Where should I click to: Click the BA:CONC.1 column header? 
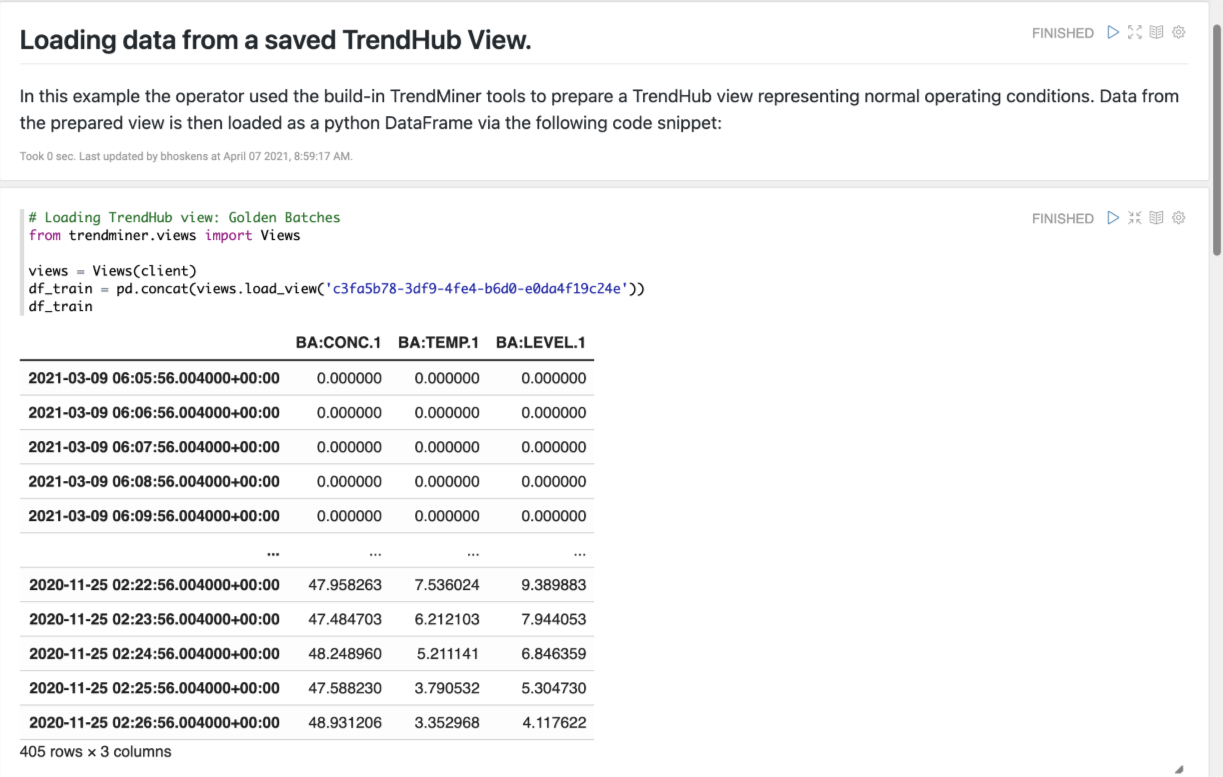click(x=338, y=342)
